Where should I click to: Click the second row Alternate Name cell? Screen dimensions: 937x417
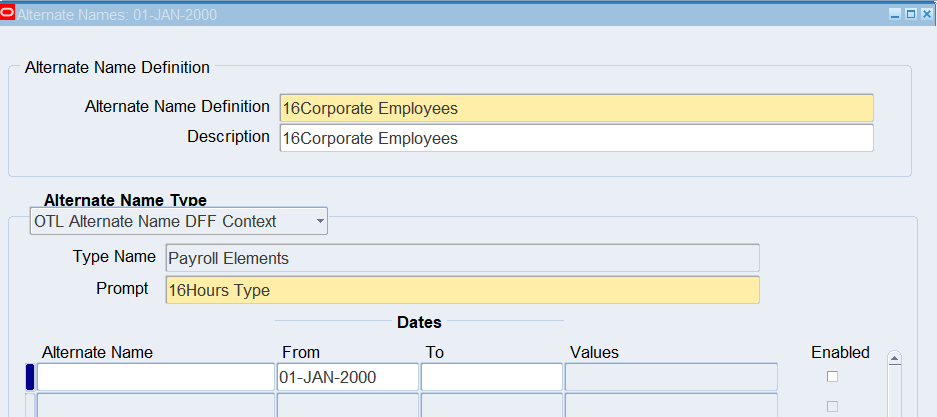[155, 406]
